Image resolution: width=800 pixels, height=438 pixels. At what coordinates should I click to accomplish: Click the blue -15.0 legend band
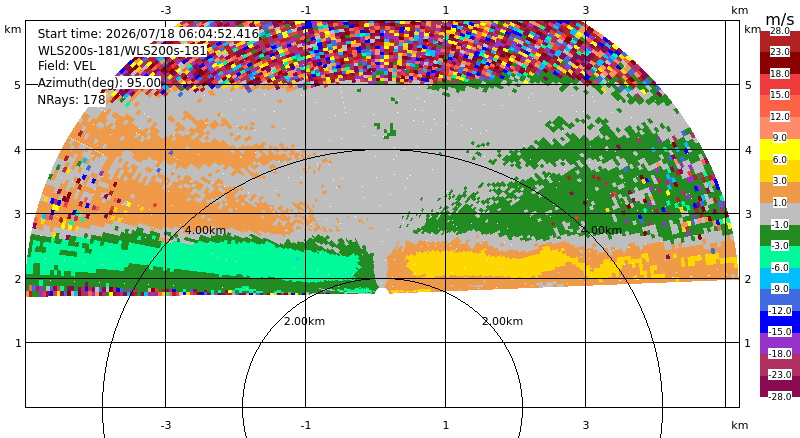pos(780,321)
